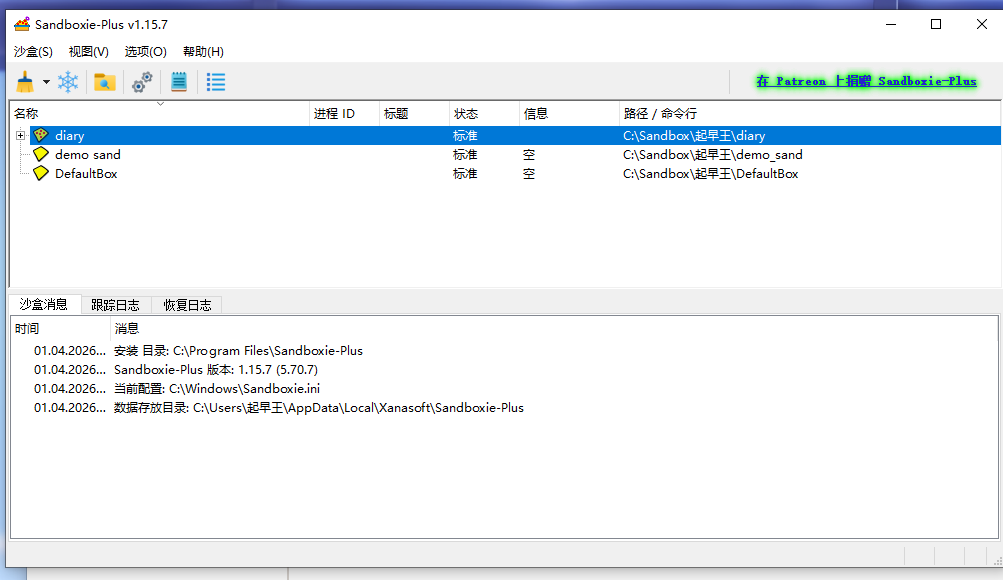This screenshot has height=580, width=1003.
Task: Close the Sandboxie-Plus window
Action: [x=982, y=24]
